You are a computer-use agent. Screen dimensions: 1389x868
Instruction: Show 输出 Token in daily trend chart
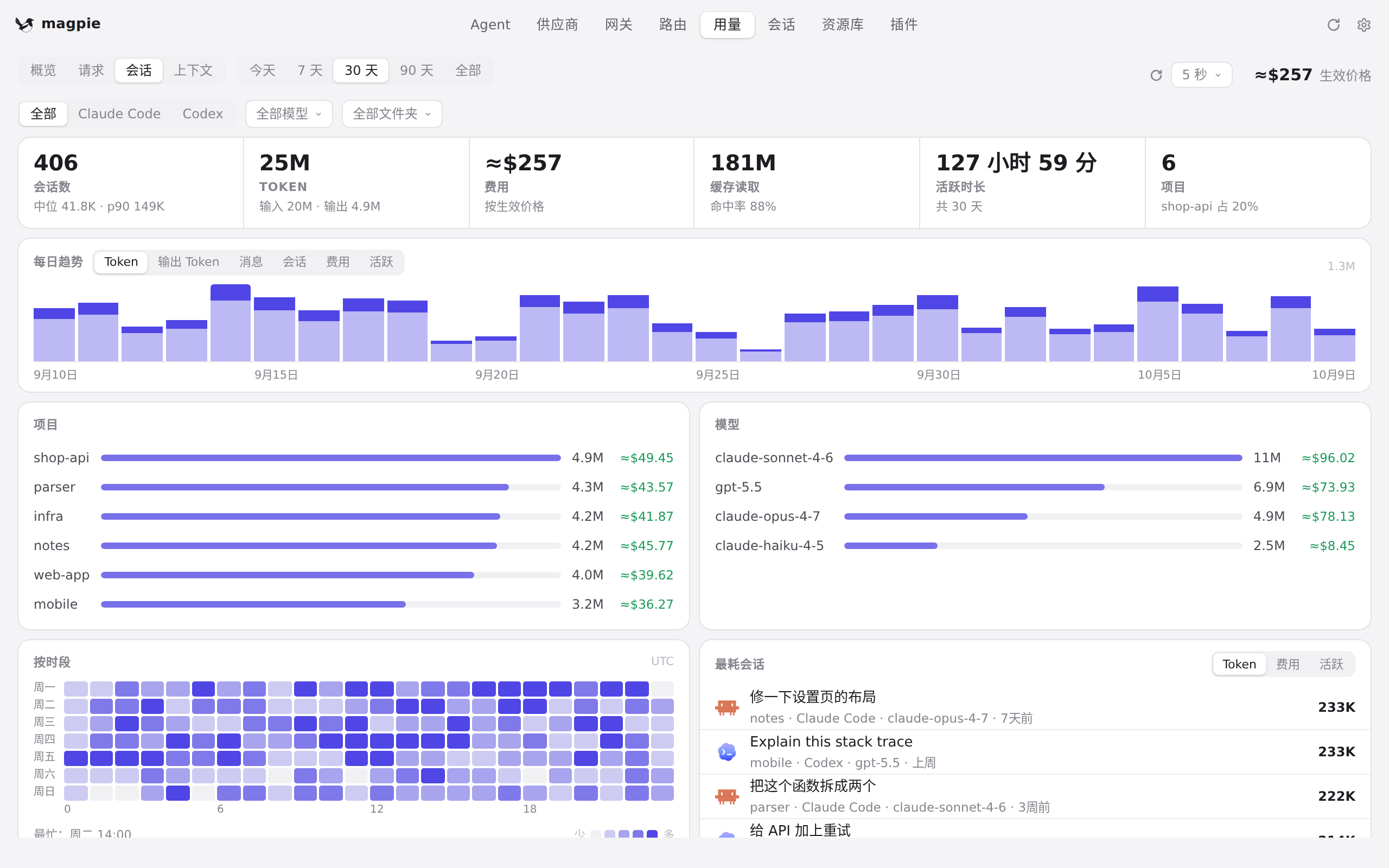coord(188,263)
